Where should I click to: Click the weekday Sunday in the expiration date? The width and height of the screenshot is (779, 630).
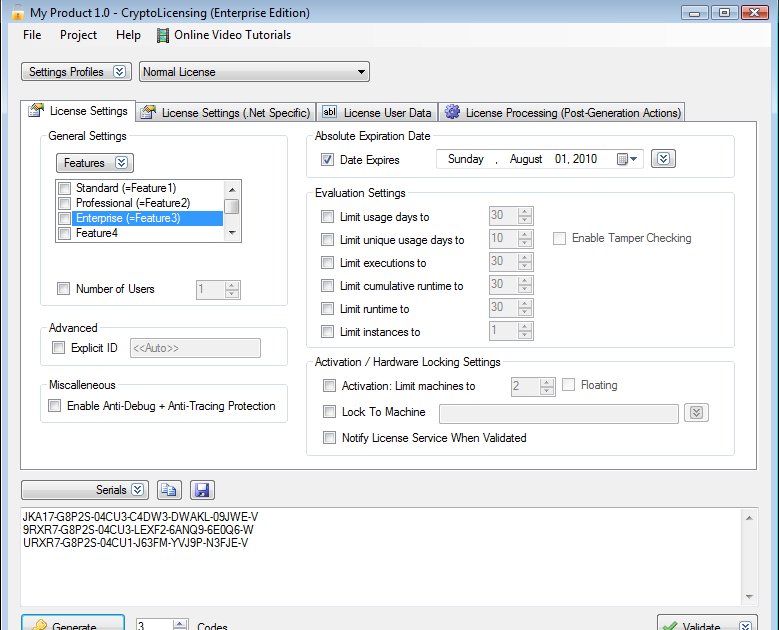tap(466, 159)
